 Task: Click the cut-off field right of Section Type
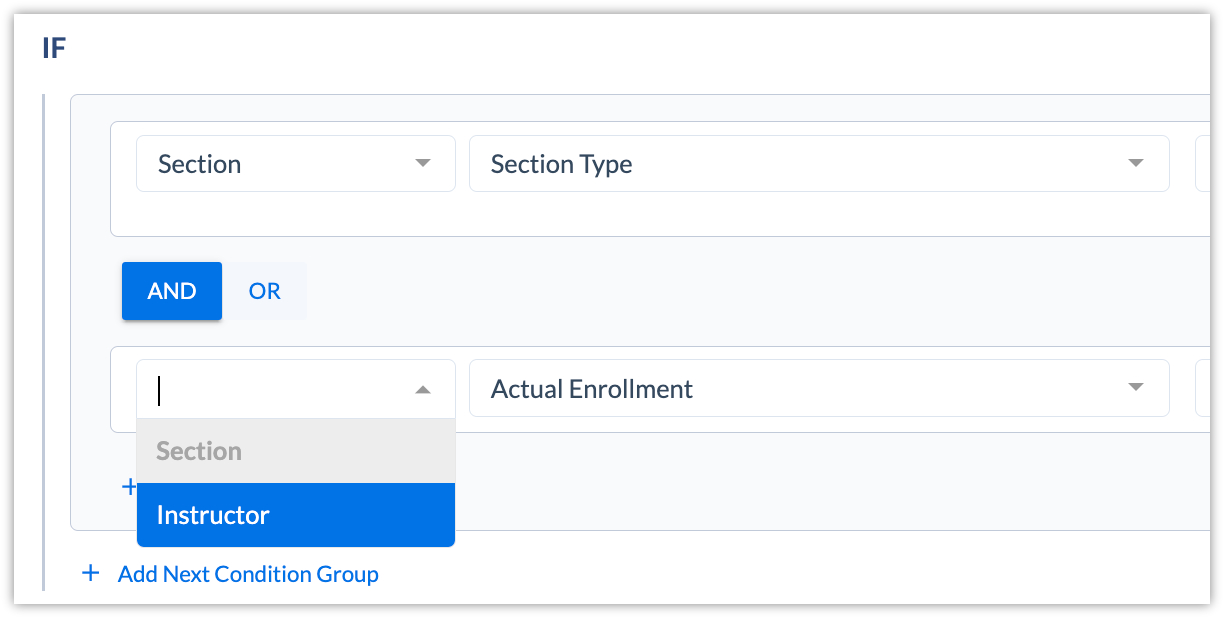(1202, 164)
